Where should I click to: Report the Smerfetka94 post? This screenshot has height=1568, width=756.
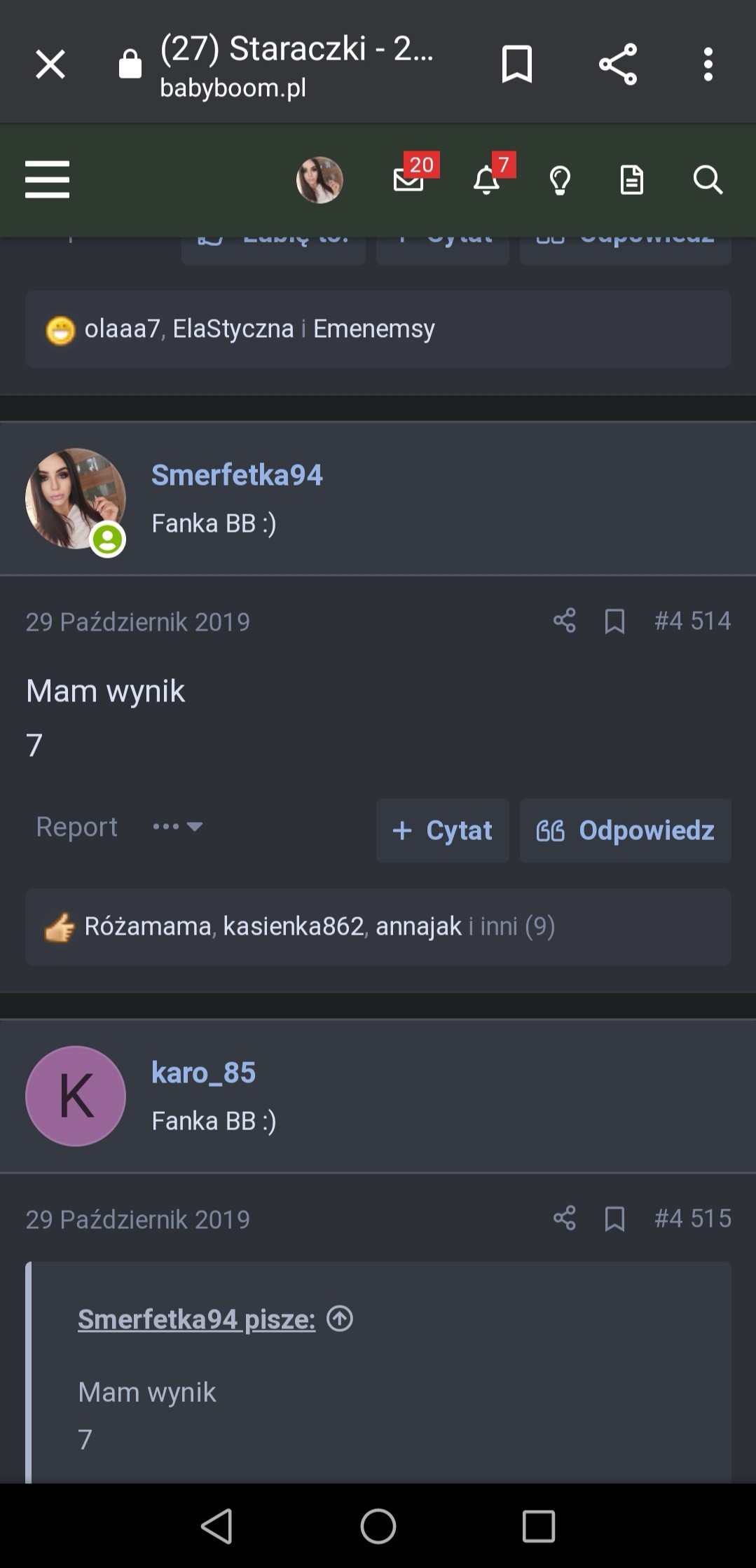[76, 827]
